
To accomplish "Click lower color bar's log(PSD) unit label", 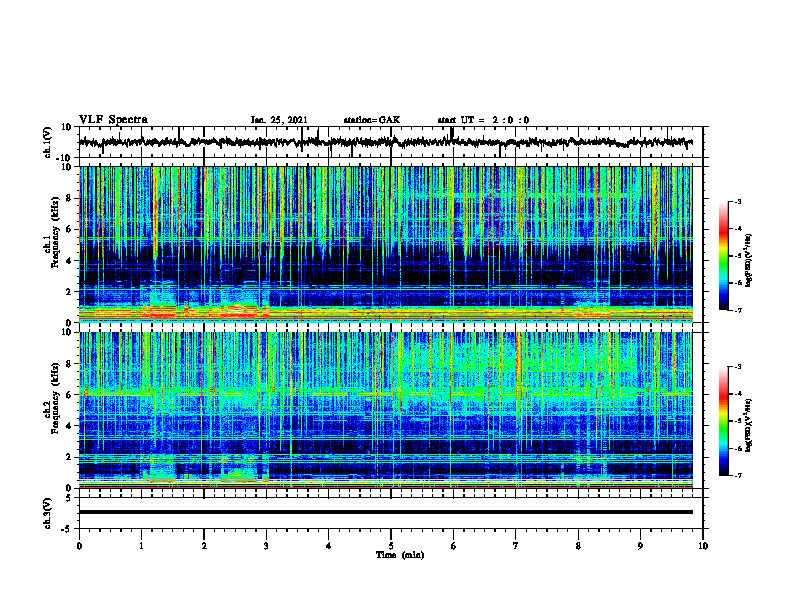I will pos(749,425).
